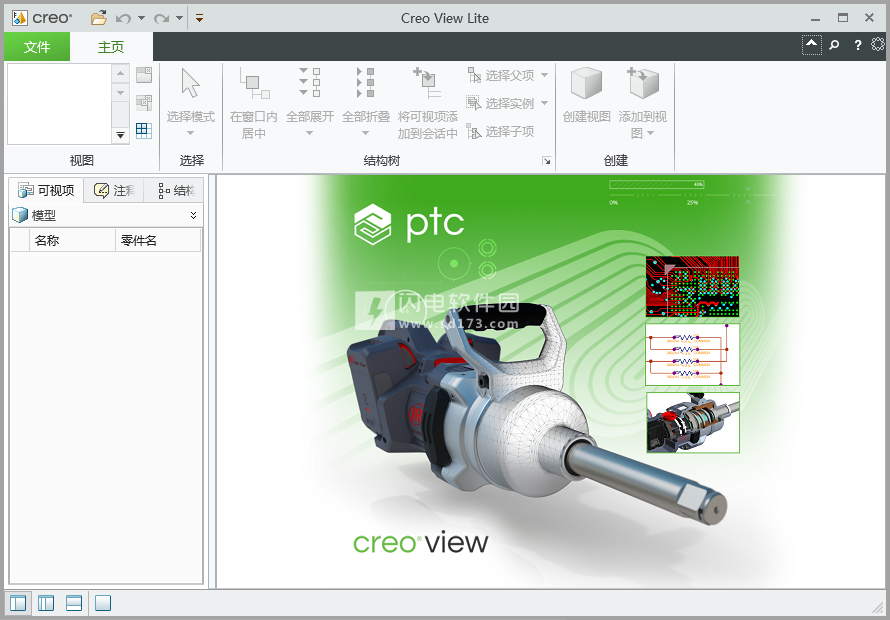
Task: Expand the views gallery with the More arrow
Action: pos(120,135)
